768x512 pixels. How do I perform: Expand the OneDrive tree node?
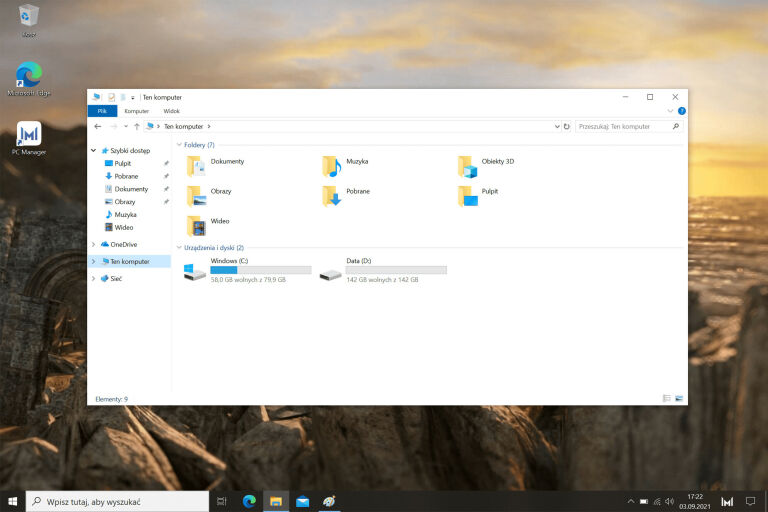(x=93, y=244)
